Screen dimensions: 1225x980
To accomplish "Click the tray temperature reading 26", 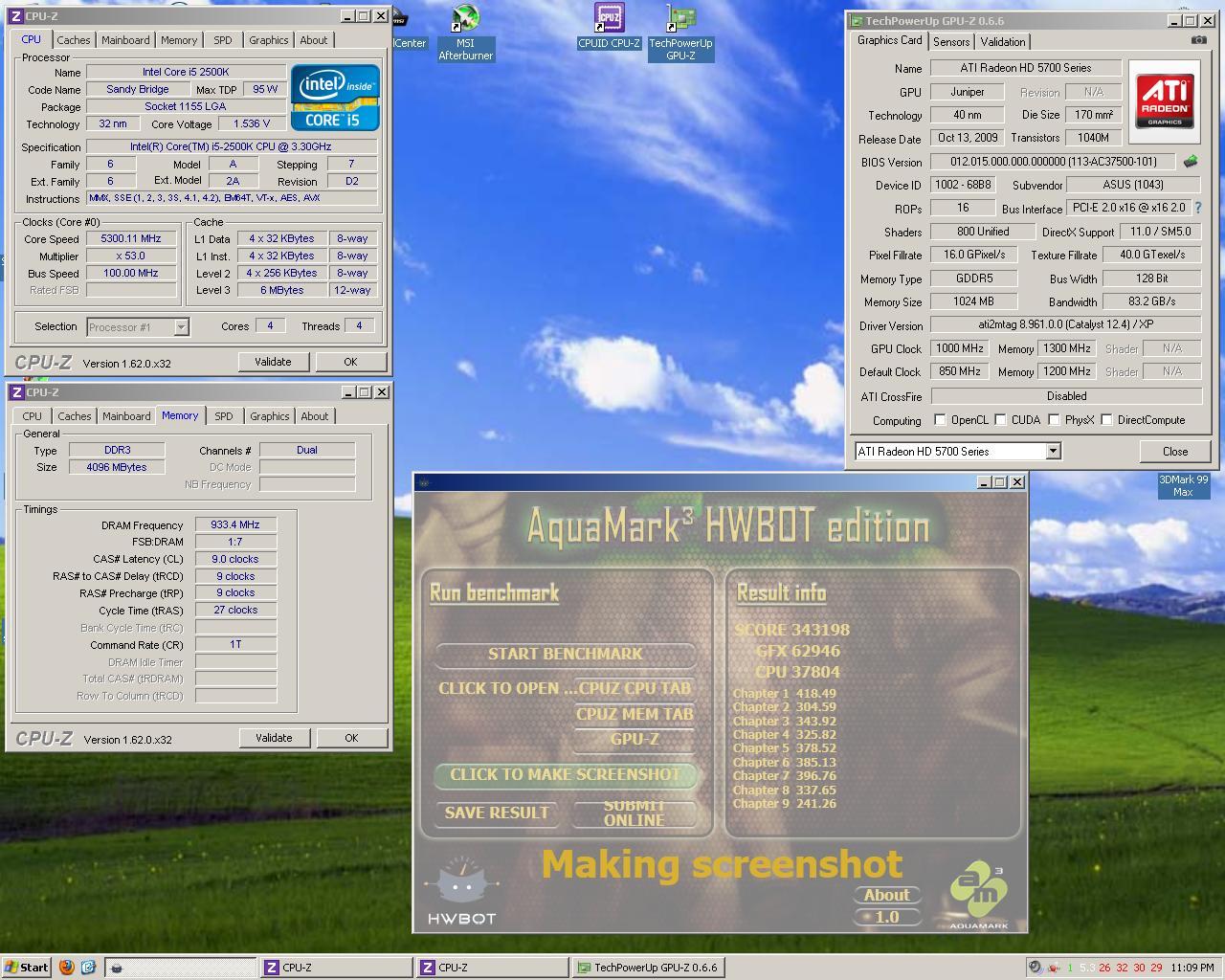I will pyautogui.click(x=1104, y=968).
